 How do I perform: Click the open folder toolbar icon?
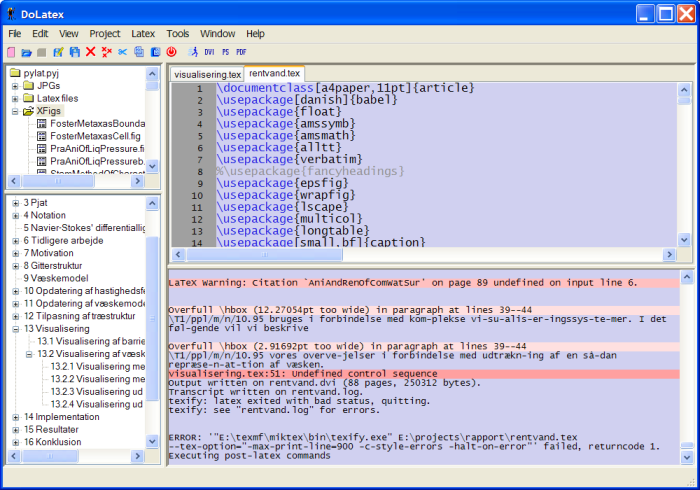[27, 51]
